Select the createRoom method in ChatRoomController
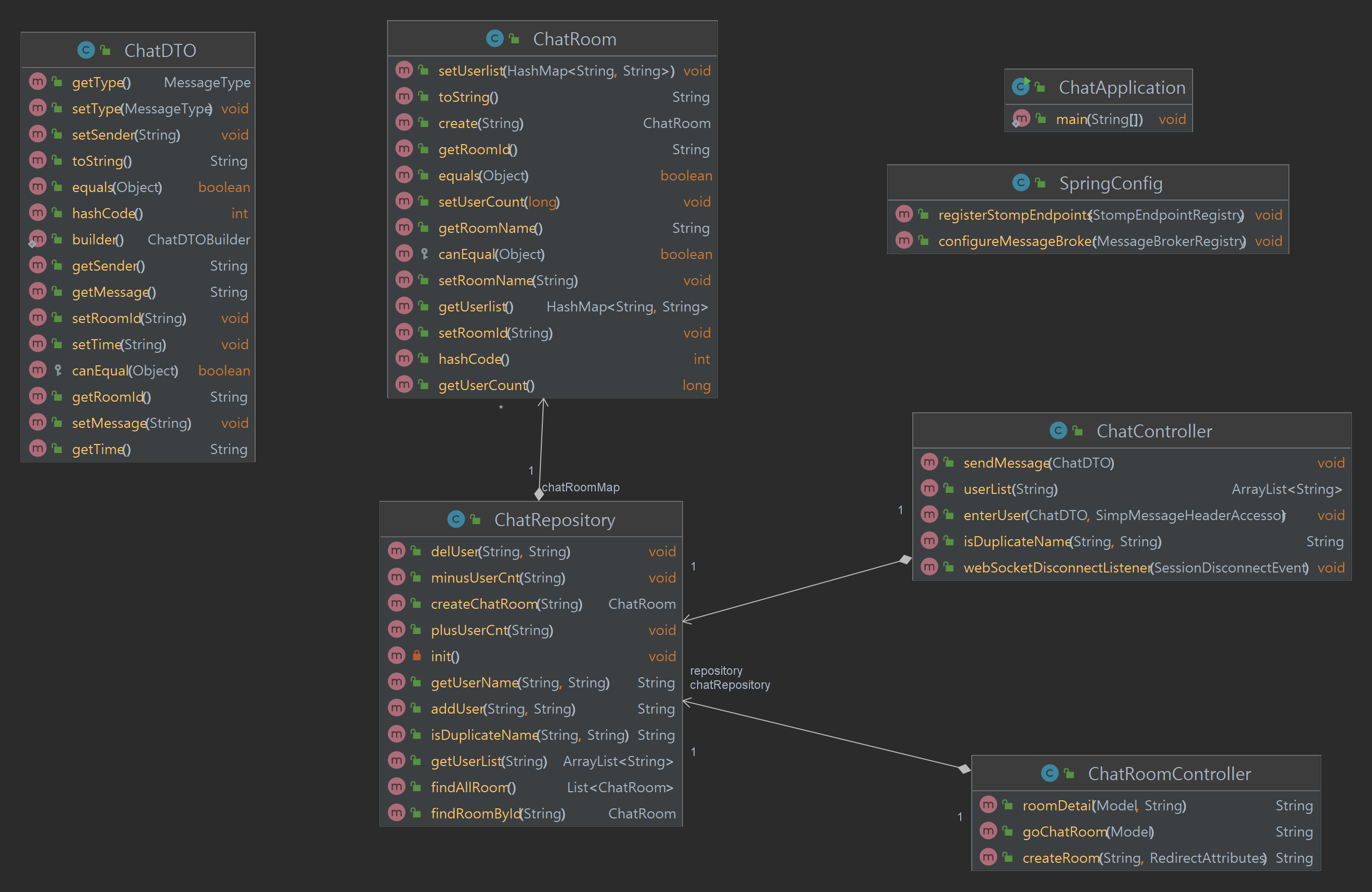This screenshot has height=892, width=1372. click(x=1143, y=858)
